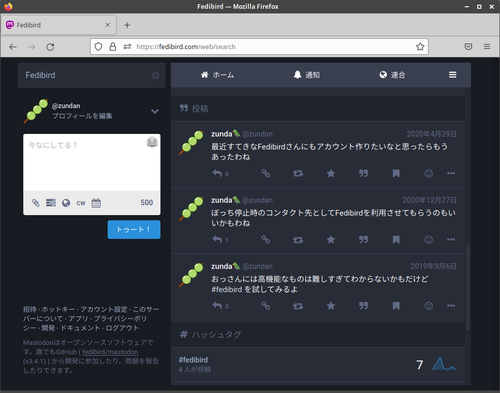Add emoji reaction to the 2020年4月29日 post

(x=429, y=173)
